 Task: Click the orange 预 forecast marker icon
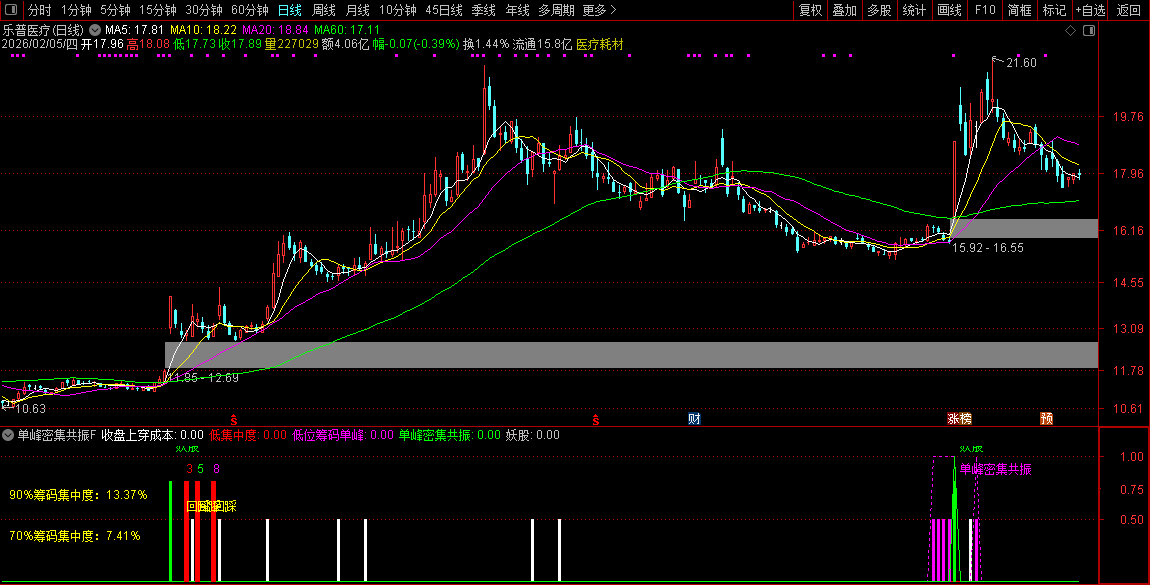1046,418
